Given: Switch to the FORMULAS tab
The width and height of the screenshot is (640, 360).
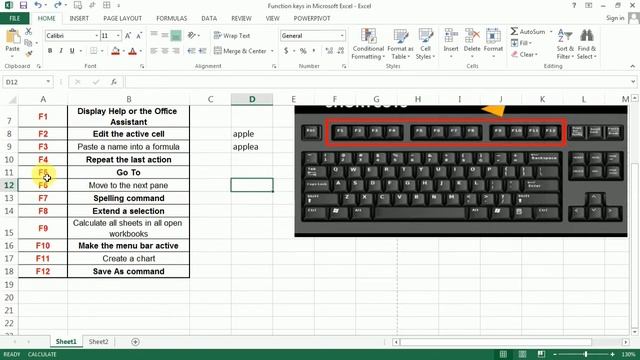Looking at the screenshot, I should coord(171,18).
